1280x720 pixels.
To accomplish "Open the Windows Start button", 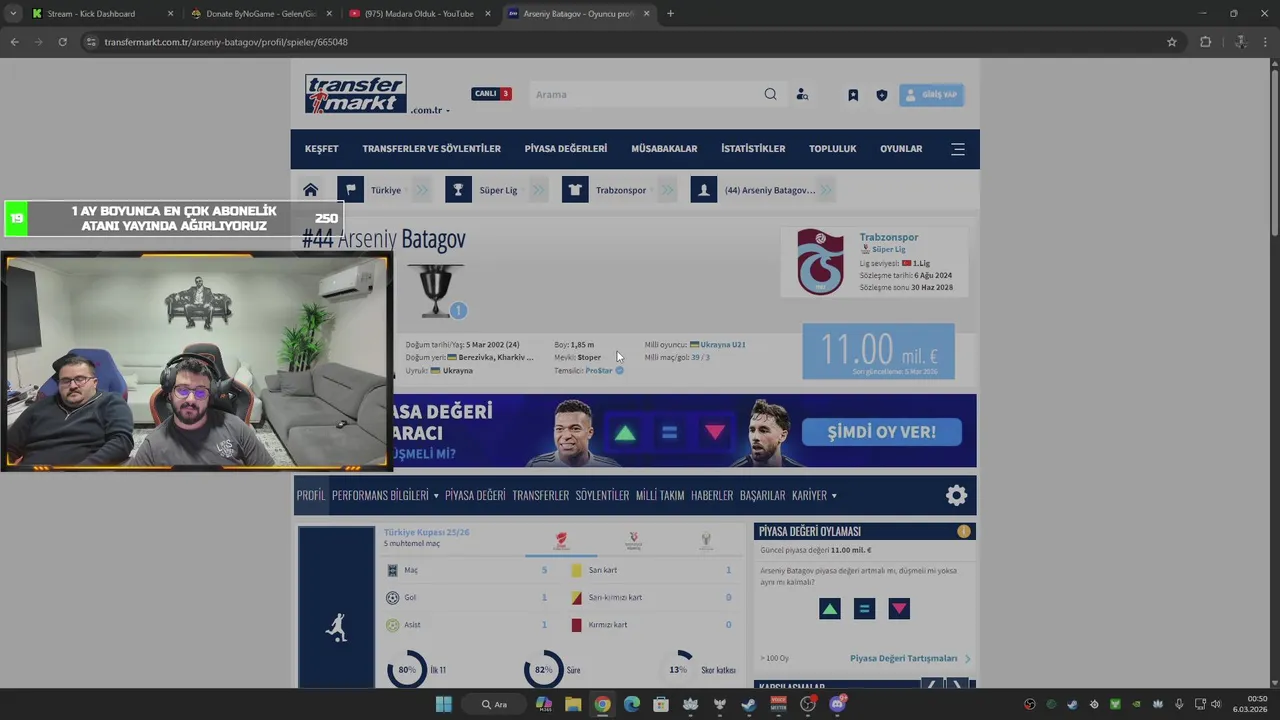I will [x=444, y=704].
